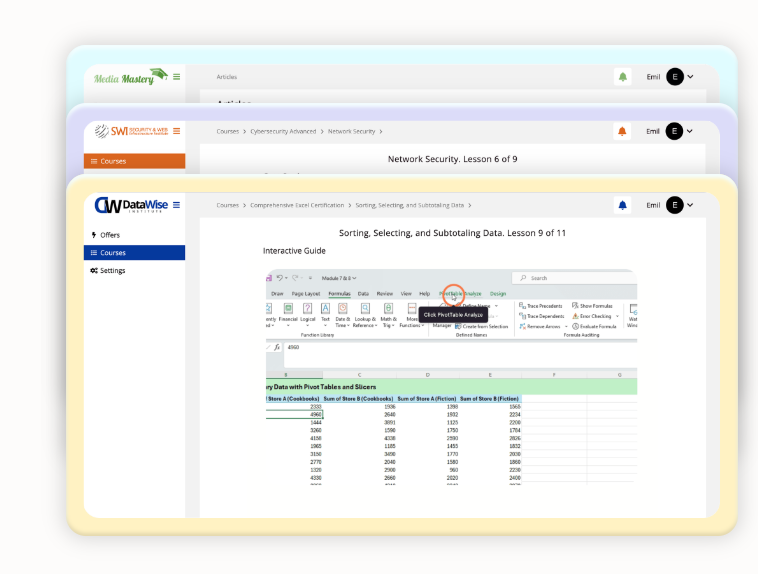
Task: Expand the user dropdown chevron in SWI header
Action: (690, 131)
